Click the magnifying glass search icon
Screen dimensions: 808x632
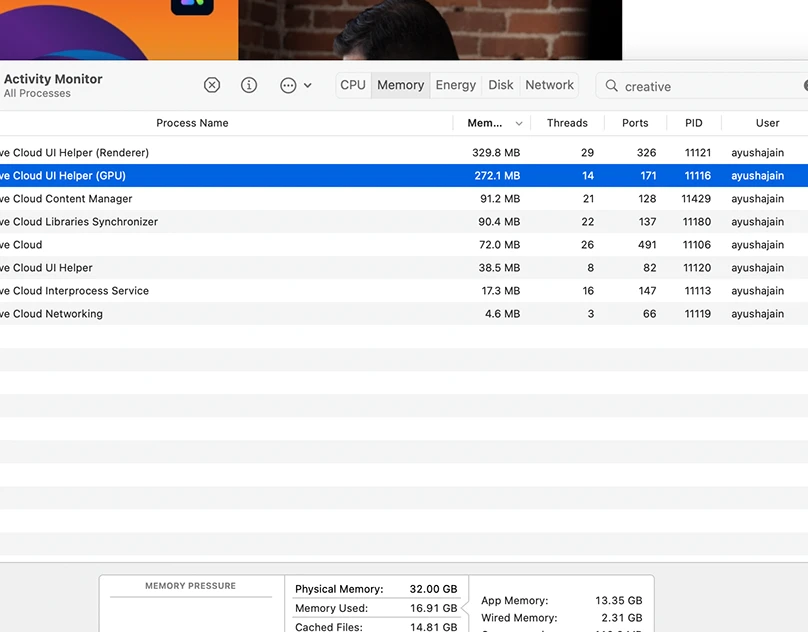[x=612, y=87]
